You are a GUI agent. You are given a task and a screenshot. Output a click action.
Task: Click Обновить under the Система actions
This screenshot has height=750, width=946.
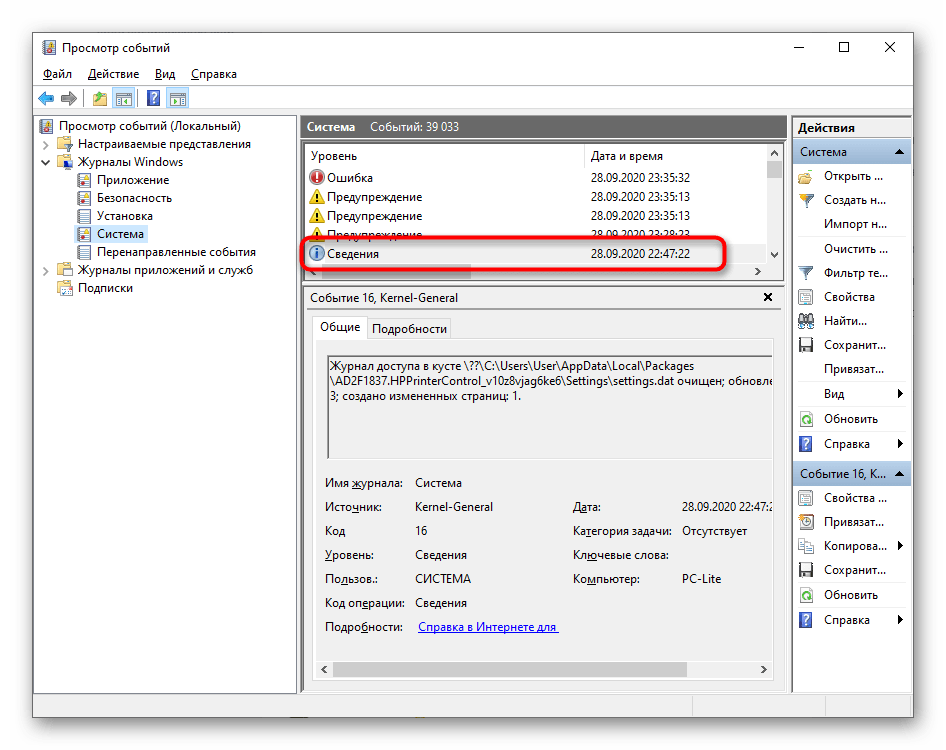coord(850,419)
